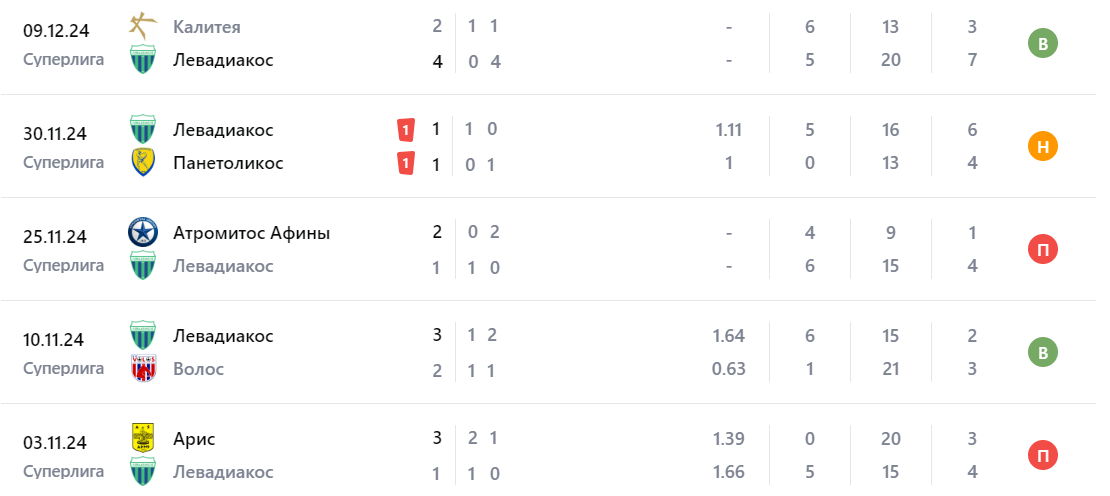Select the Панетоликос team name

pyautogui.click(x=228, y=163)
